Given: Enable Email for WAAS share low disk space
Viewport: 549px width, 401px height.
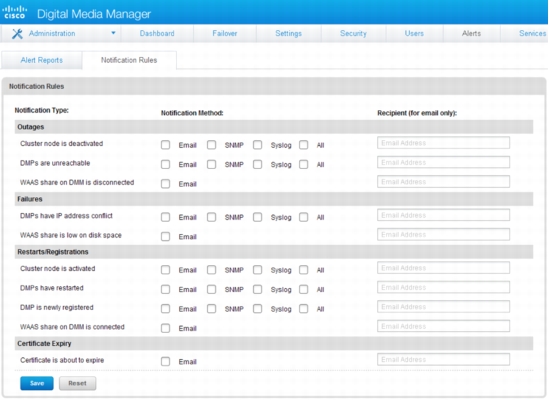Looking at the screenshot, I should (165, 237).
